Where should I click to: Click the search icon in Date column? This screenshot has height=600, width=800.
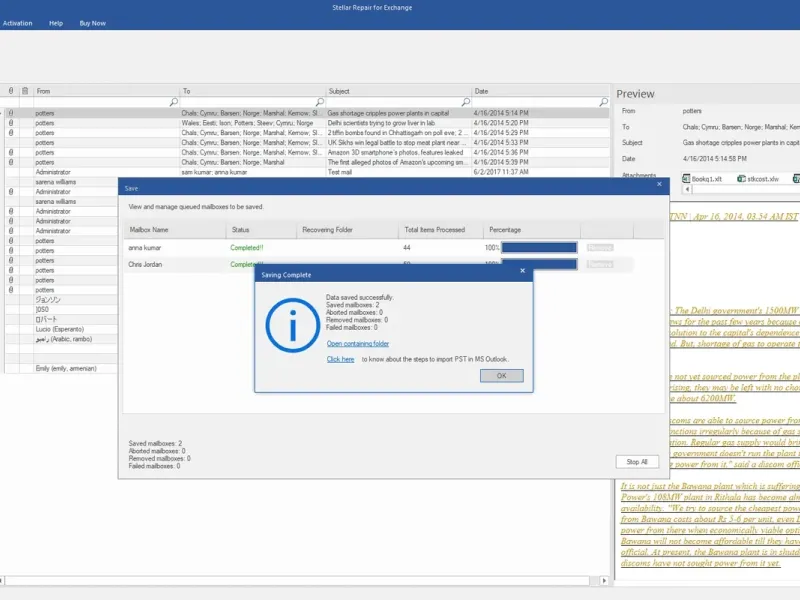(x=604, y=102)
